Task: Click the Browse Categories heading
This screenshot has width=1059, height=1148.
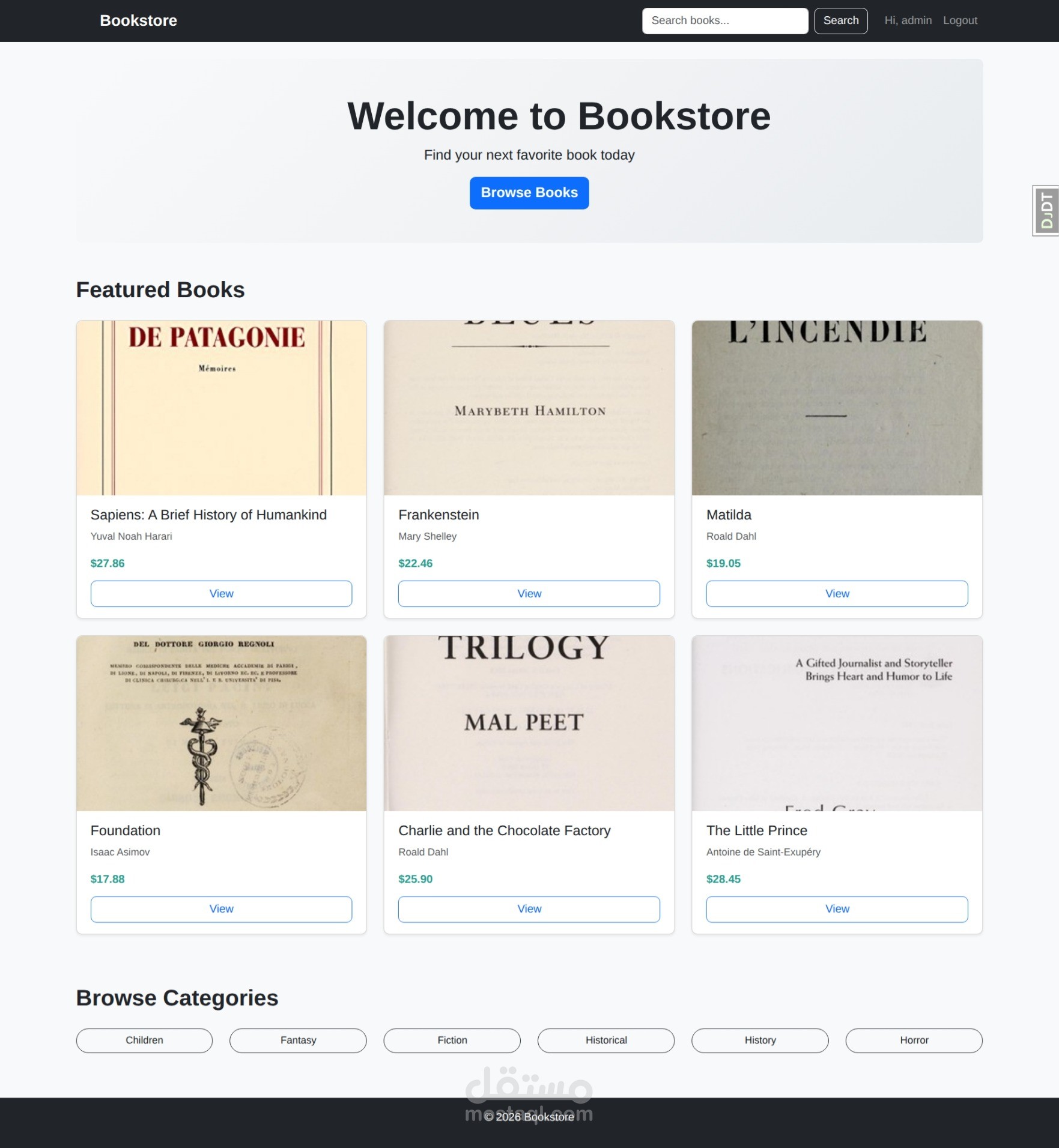Action: (x=177, y=998)
